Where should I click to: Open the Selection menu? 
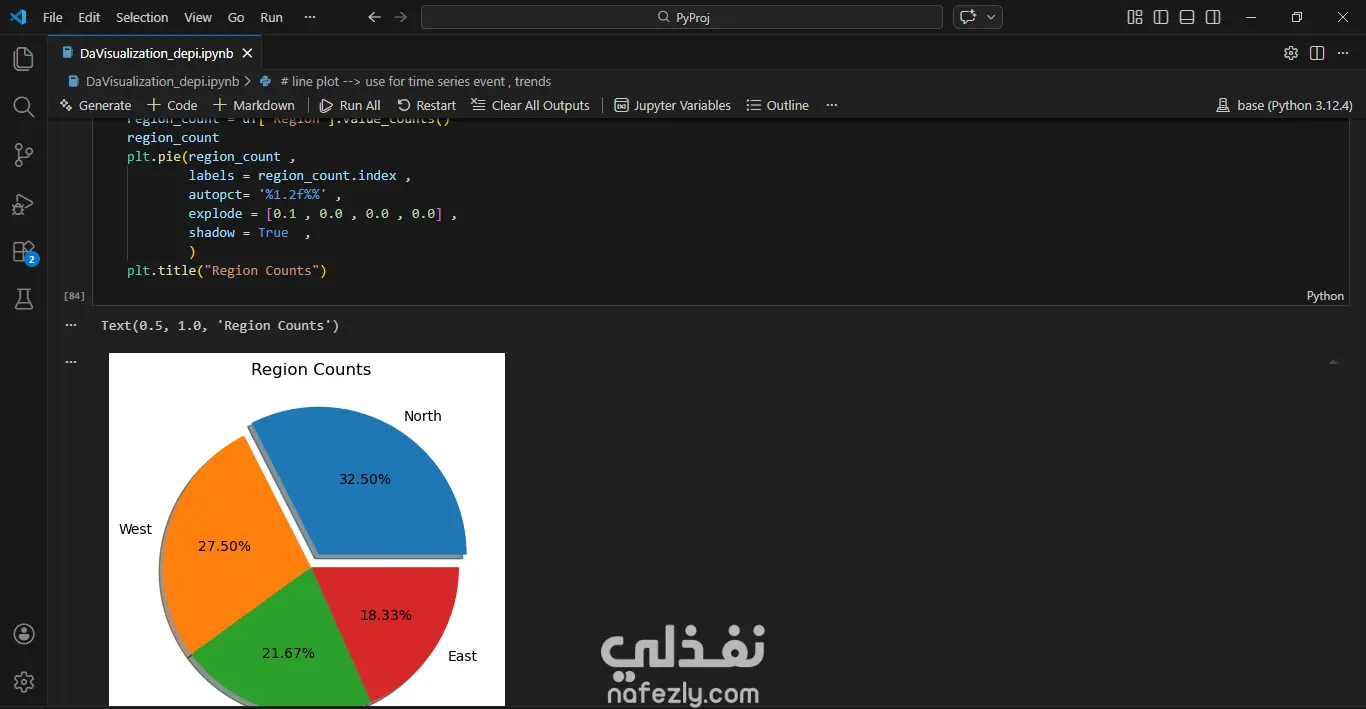click(x=142, y=17)
